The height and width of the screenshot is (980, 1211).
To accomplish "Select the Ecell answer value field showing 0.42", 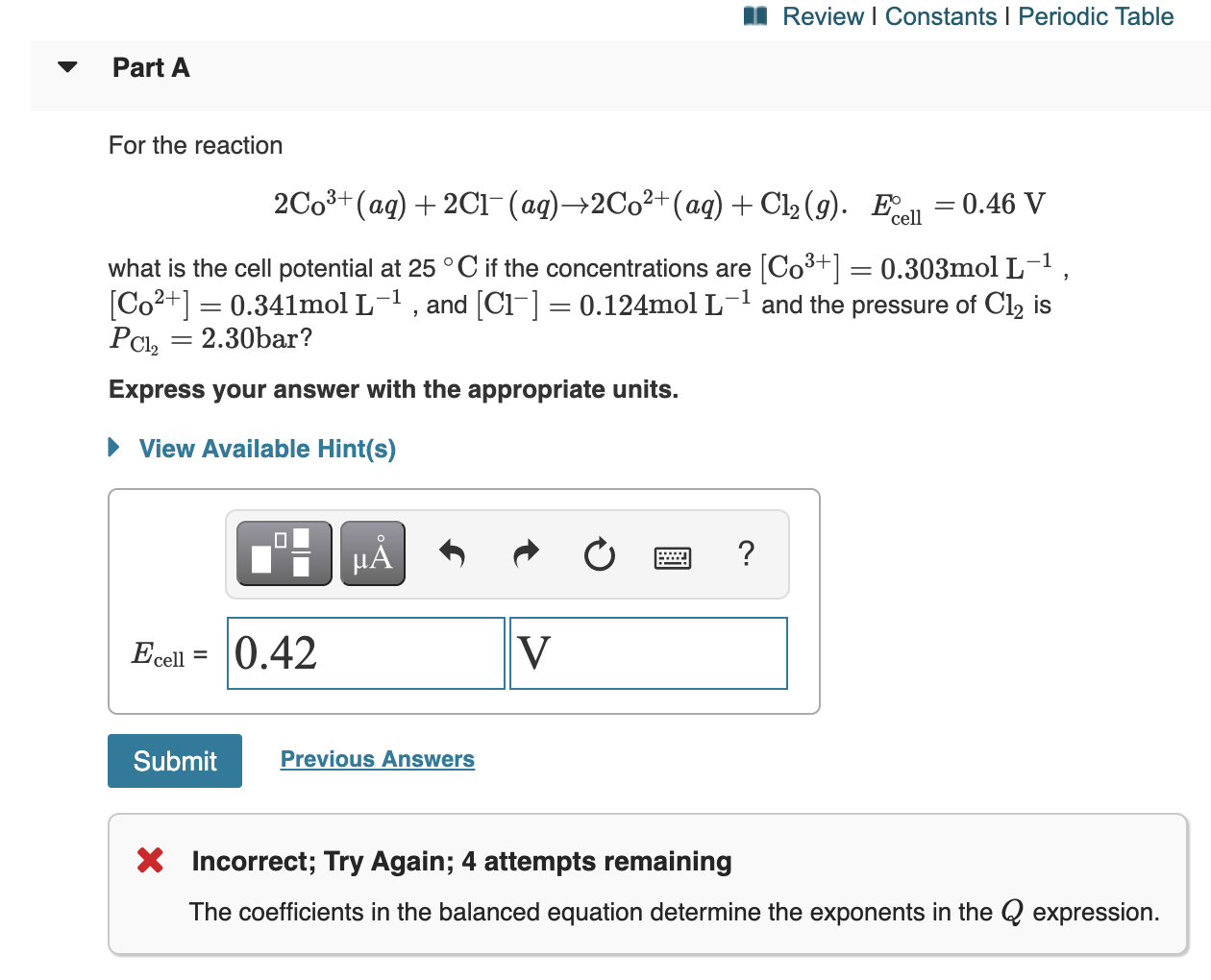I will [365, 652].
